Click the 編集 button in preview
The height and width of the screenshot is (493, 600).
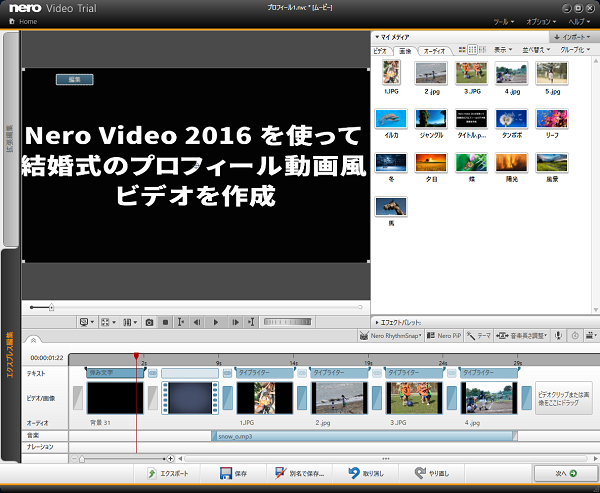click(x=75, y=80)
